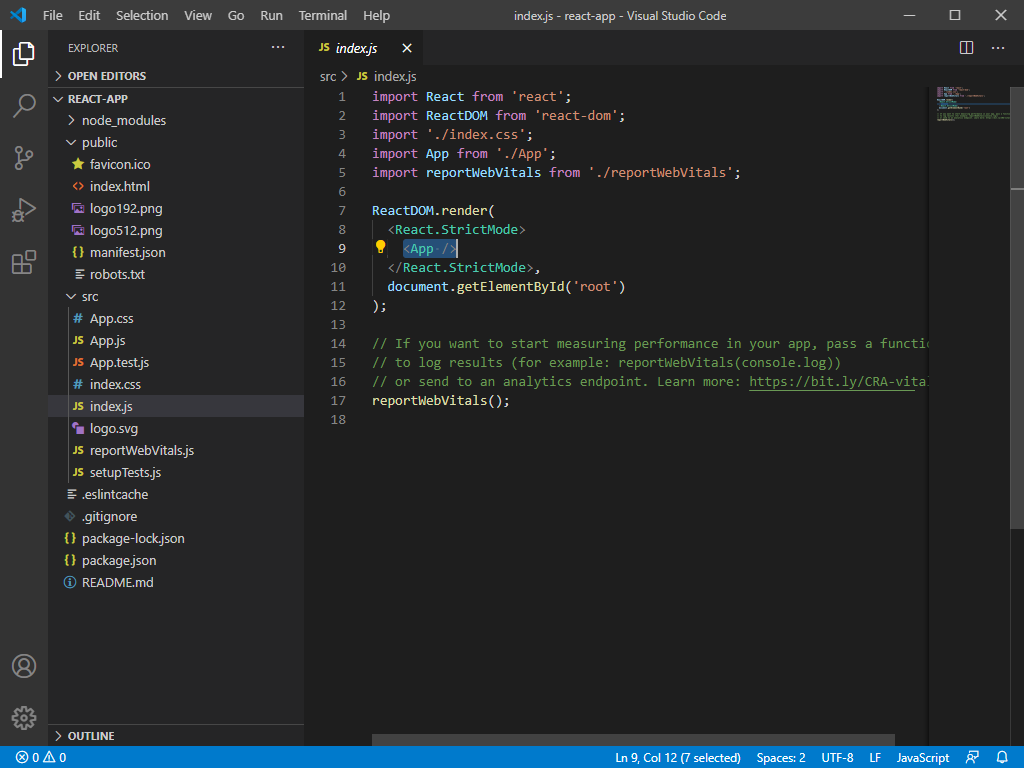This screenshot has height=768, width=1024.
Task: Follow the bit.ly/CRA-vitals link in comment
Action: pos(839,381)
